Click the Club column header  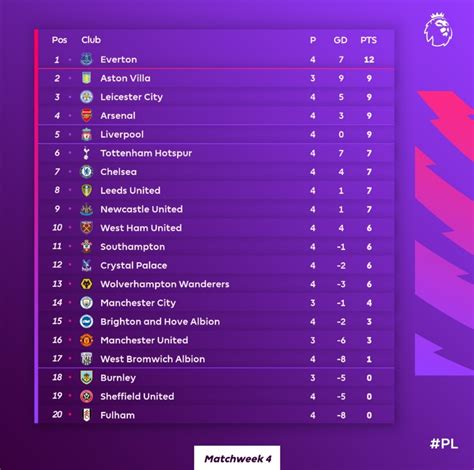[x=91, y=40]
